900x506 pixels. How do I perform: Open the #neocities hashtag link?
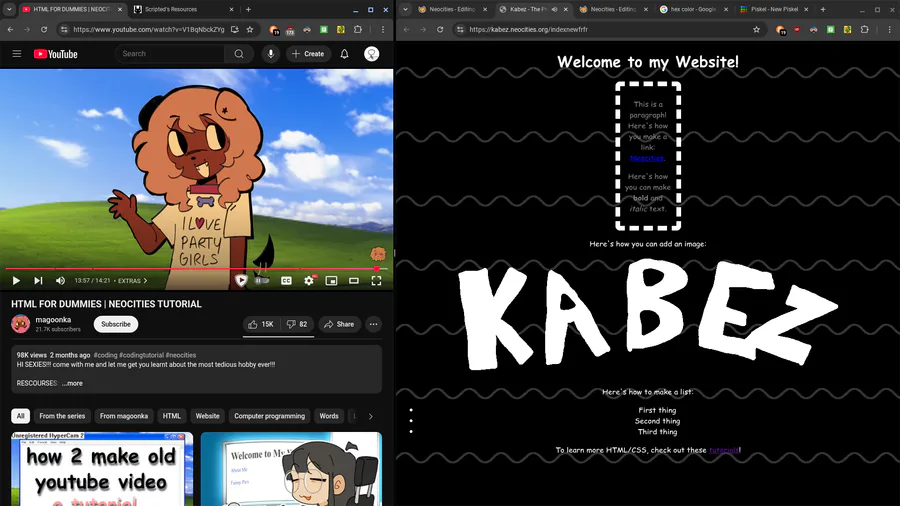(181, 355)
